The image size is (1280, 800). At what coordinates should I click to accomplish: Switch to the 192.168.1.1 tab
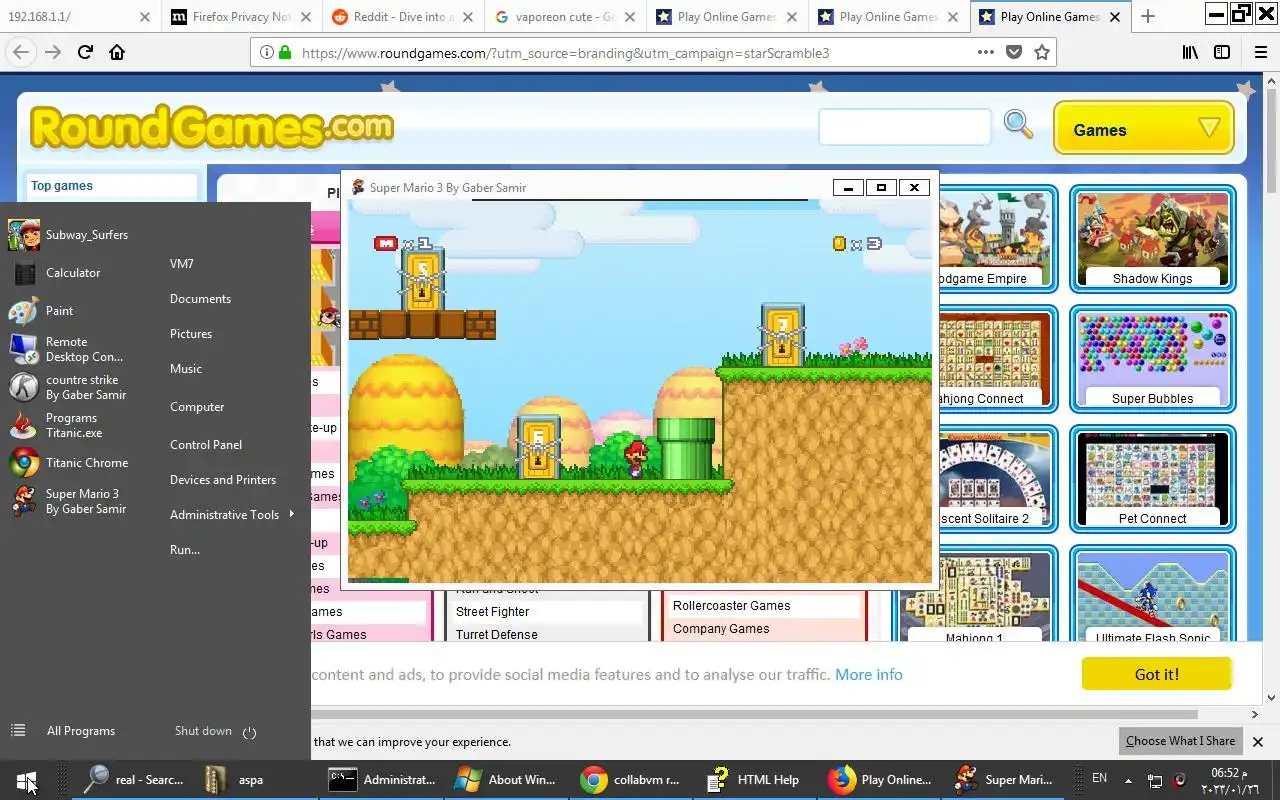tap(80, 16)
